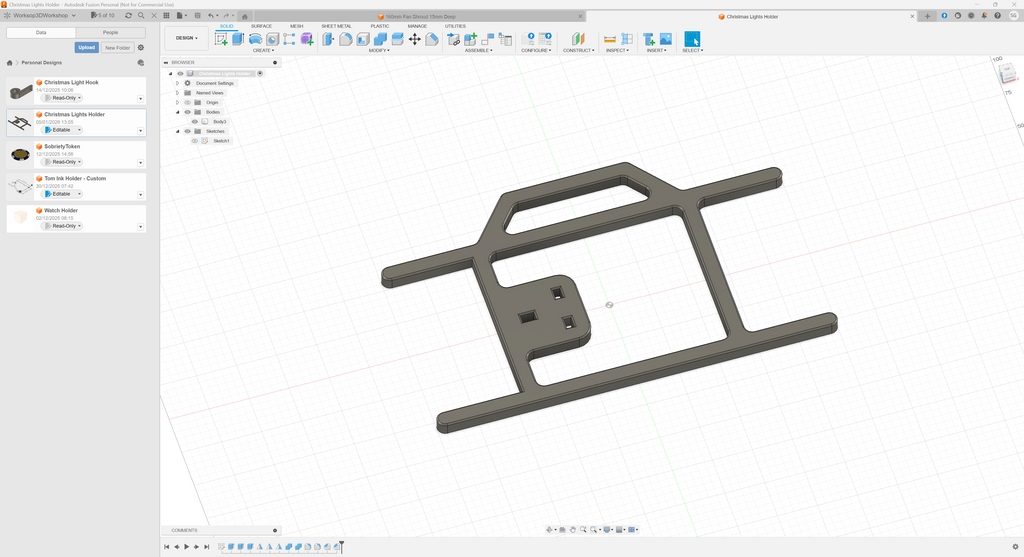Choose the Extrude tool
This screenshot has height=557, width=1024.
238,39
